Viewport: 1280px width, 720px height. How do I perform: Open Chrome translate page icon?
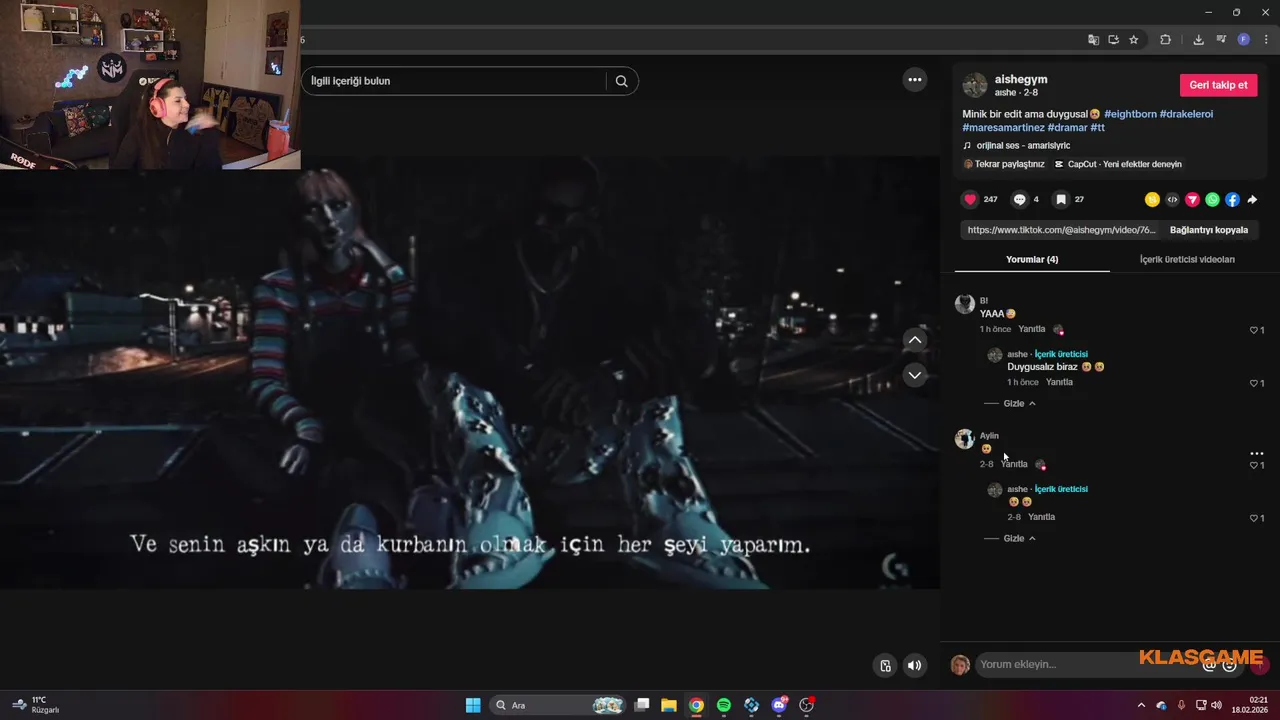tap(1093, 40)
